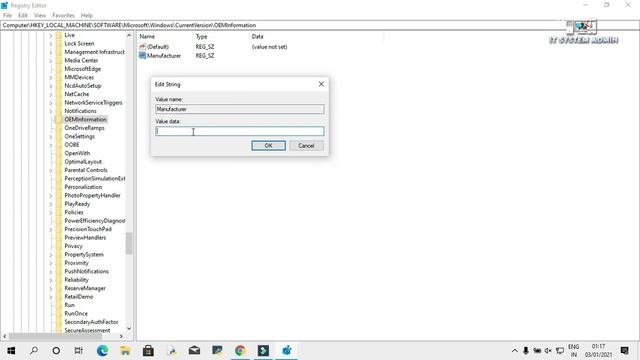Screen dimensions: 640x360
Task: Click the RetailDemo folder icon
Action: (x=59, y=297)
